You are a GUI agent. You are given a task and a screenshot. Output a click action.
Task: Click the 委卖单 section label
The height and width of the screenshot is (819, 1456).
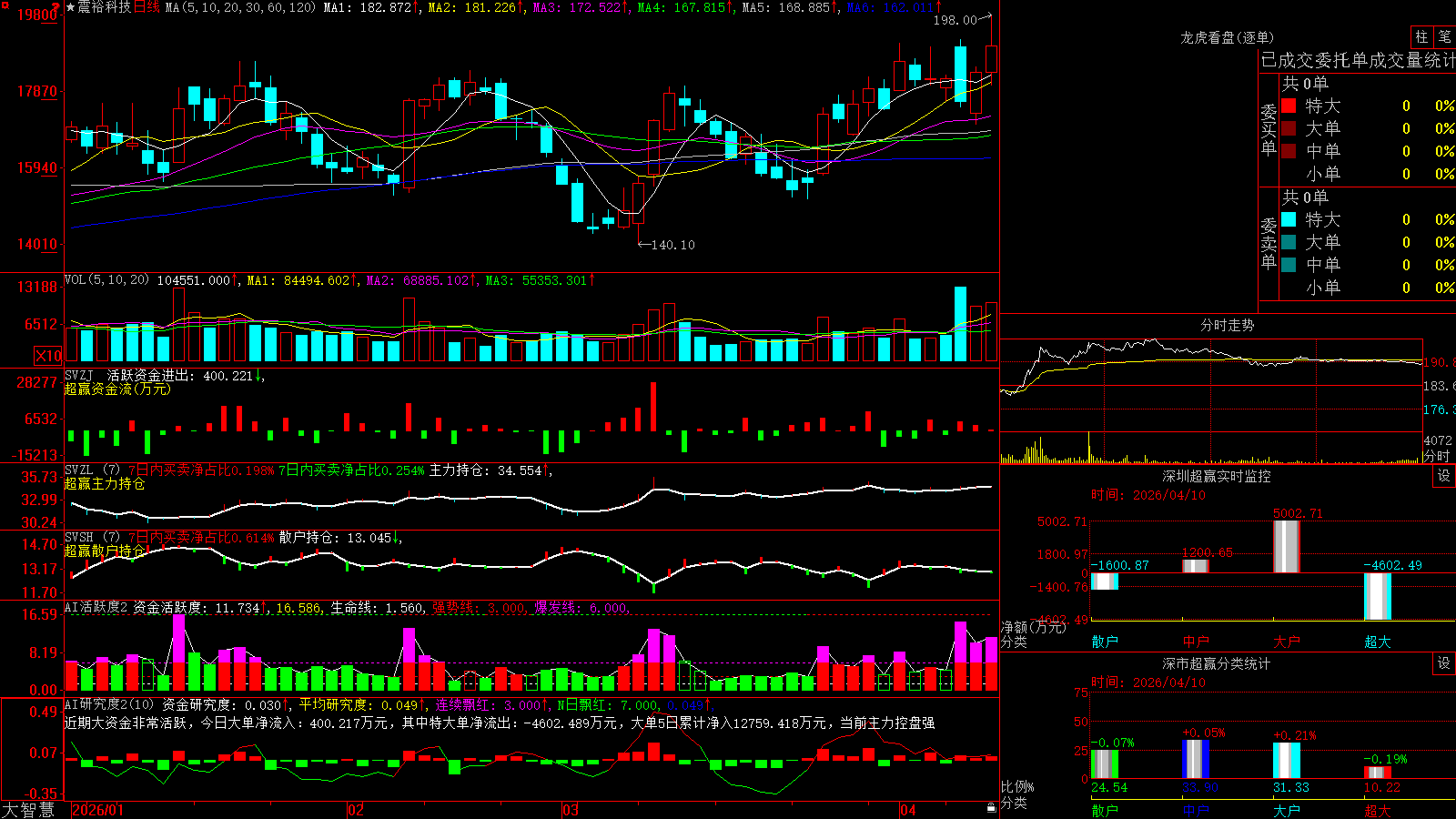(1269, 242)
